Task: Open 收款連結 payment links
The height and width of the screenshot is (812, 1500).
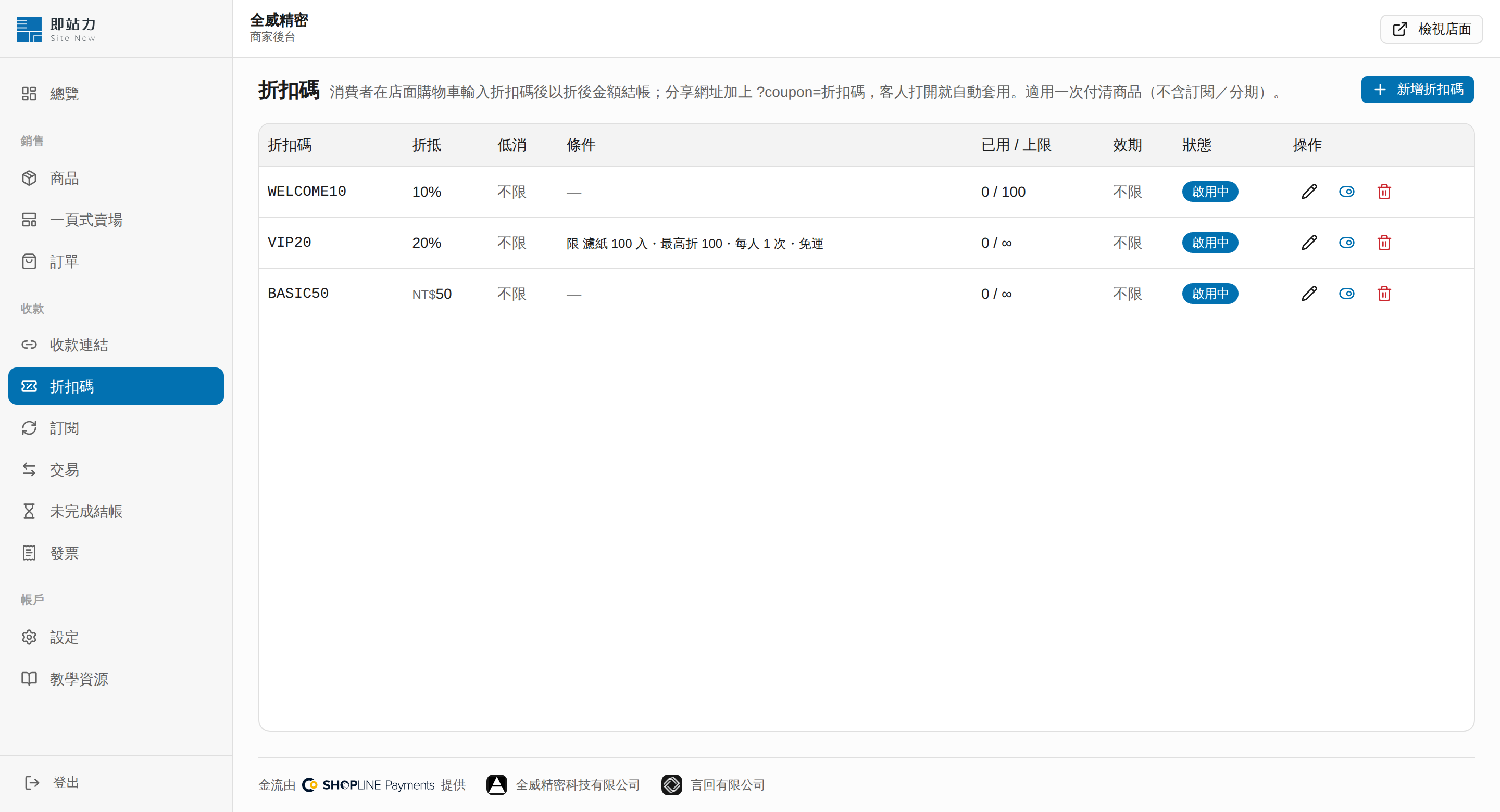Action: [116, 345]
